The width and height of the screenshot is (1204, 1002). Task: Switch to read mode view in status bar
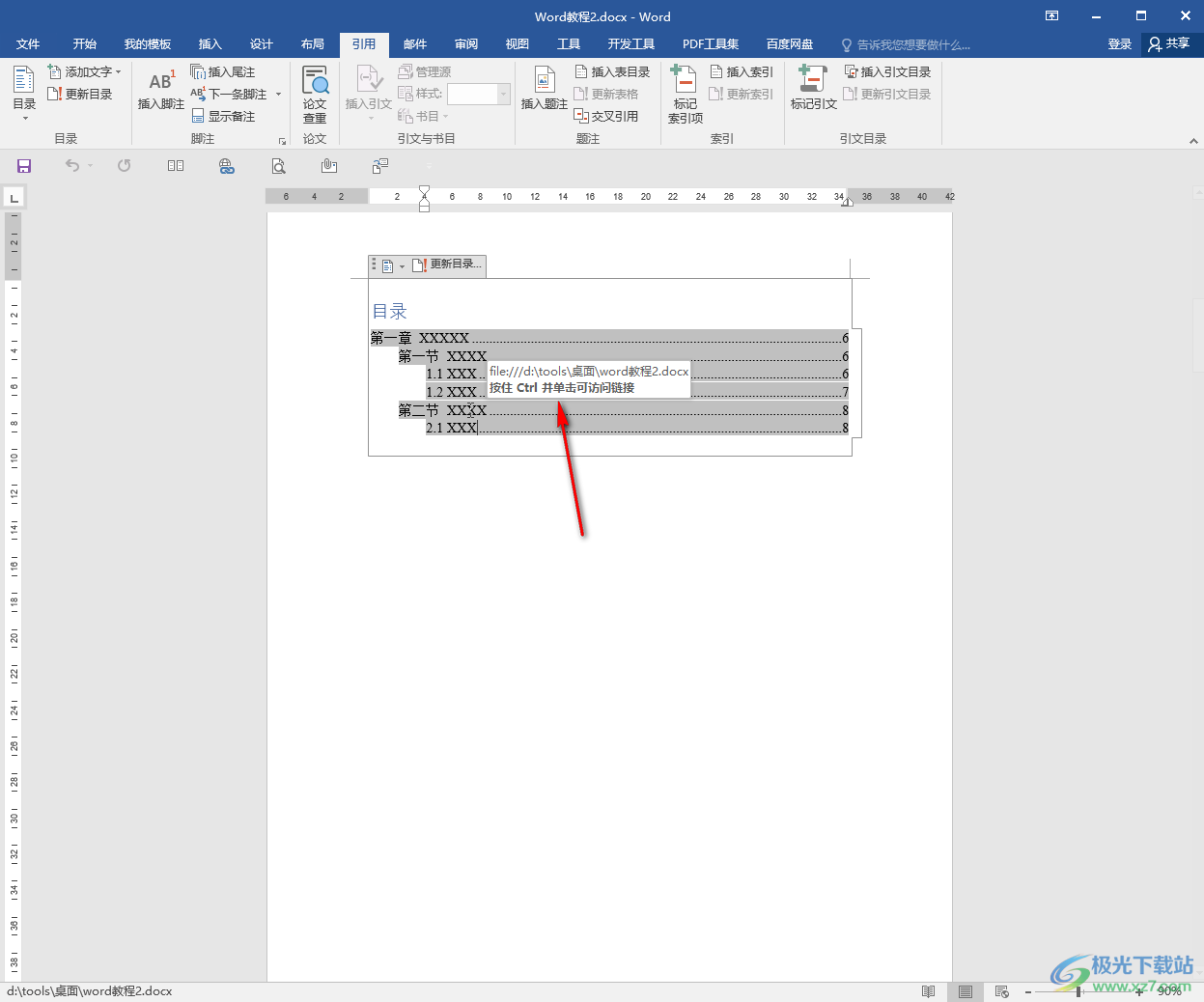pos(928,991)
